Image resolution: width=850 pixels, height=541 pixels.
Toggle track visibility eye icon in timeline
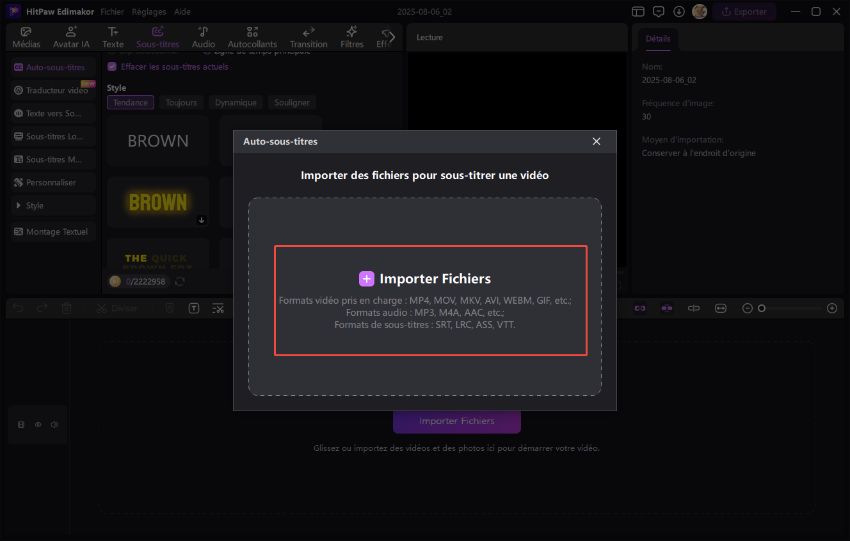tap(38, 424)
